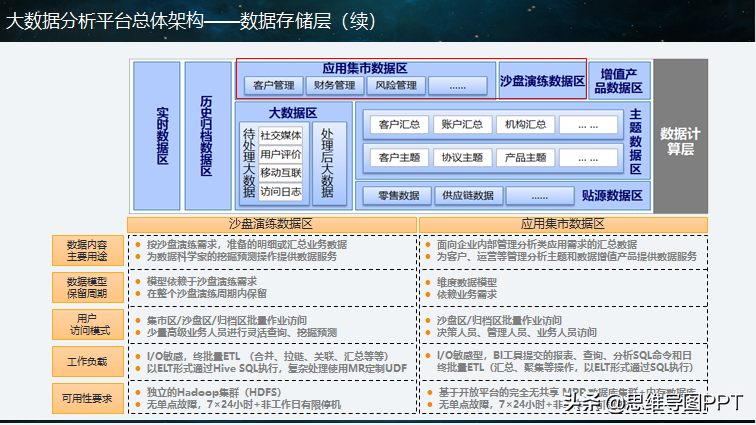Image resolution: width=756 pixels, height=425 pixels.
Task: Select the 实时数据区 vertical block
Action: (157, 136)
